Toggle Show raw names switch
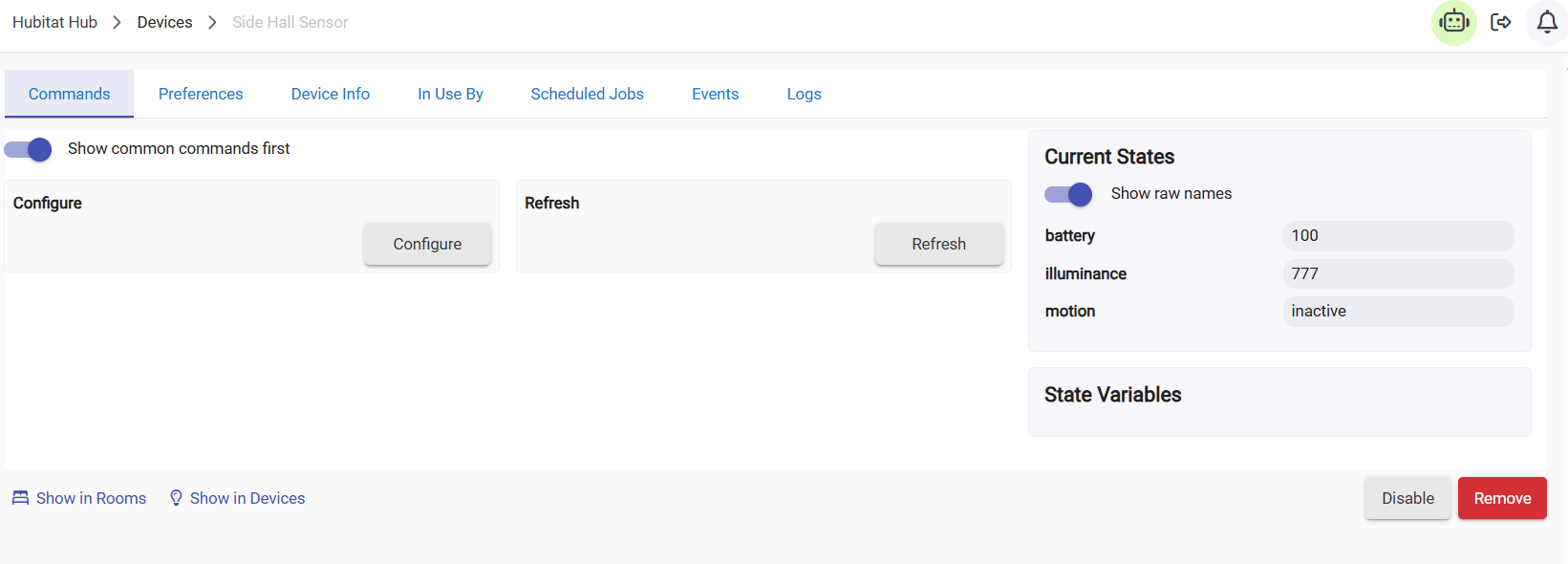The height and width of the screenshot is (564, 1568). coord(1068,194)
